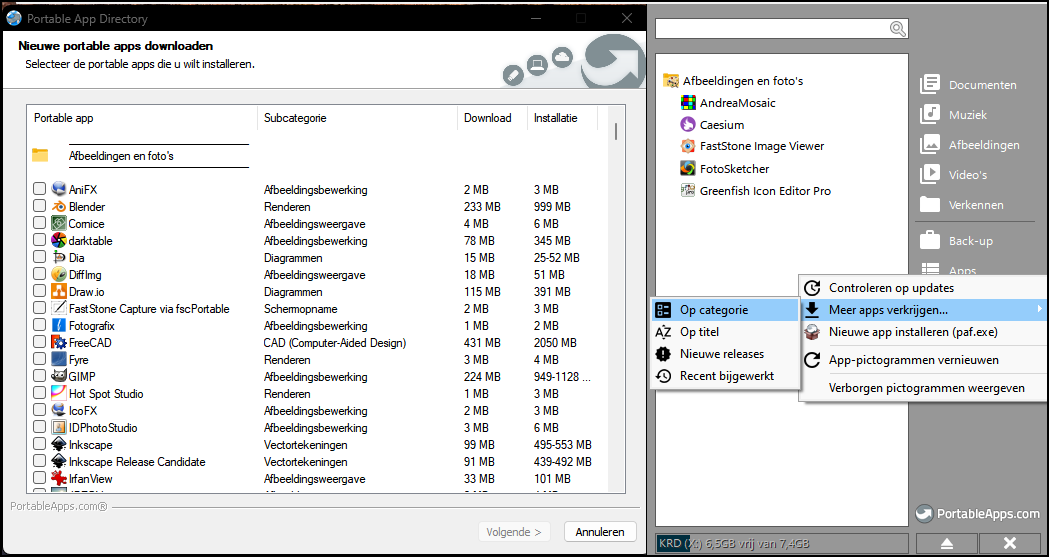Tick the Blender checkbox
This screenshot has width=1049, height=557.
[x=39, y=207]
